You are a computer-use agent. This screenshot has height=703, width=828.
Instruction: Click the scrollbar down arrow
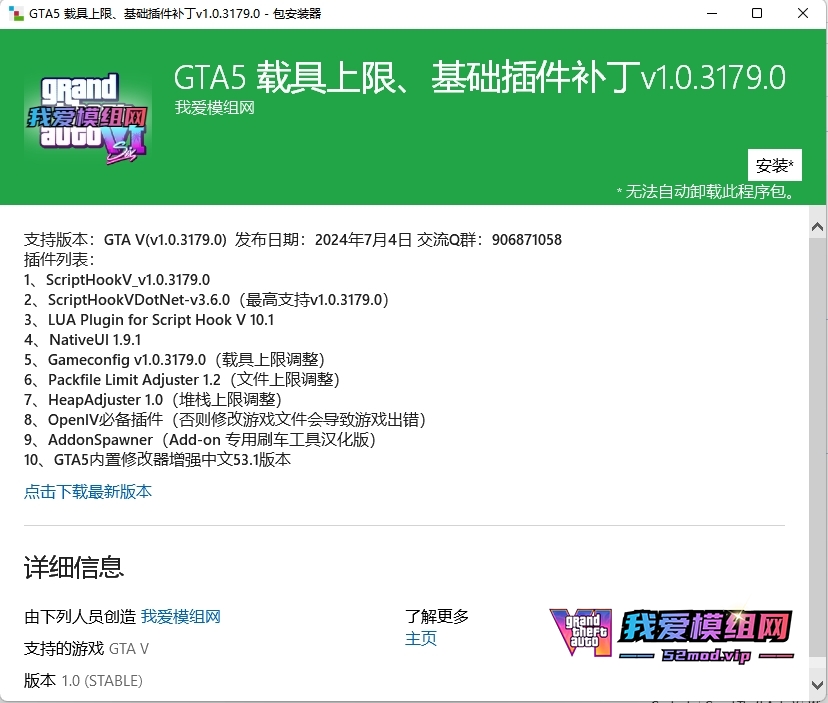pos(817,685)
